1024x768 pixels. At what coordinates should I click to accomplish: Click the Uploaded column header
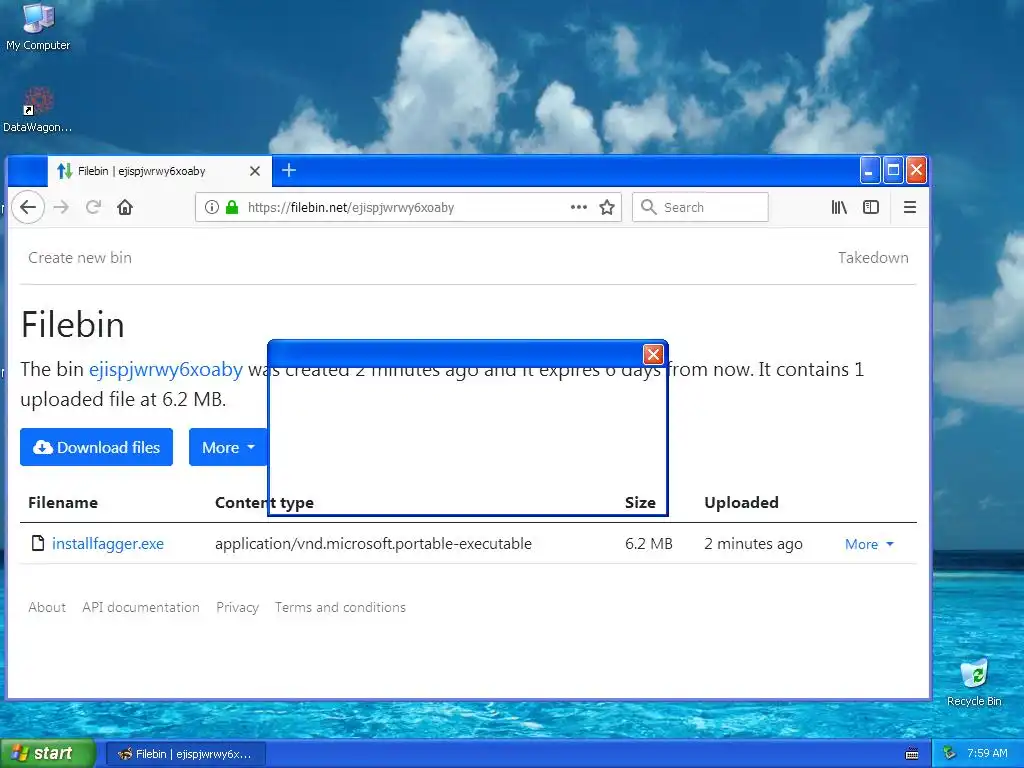(x=741, y=502)
